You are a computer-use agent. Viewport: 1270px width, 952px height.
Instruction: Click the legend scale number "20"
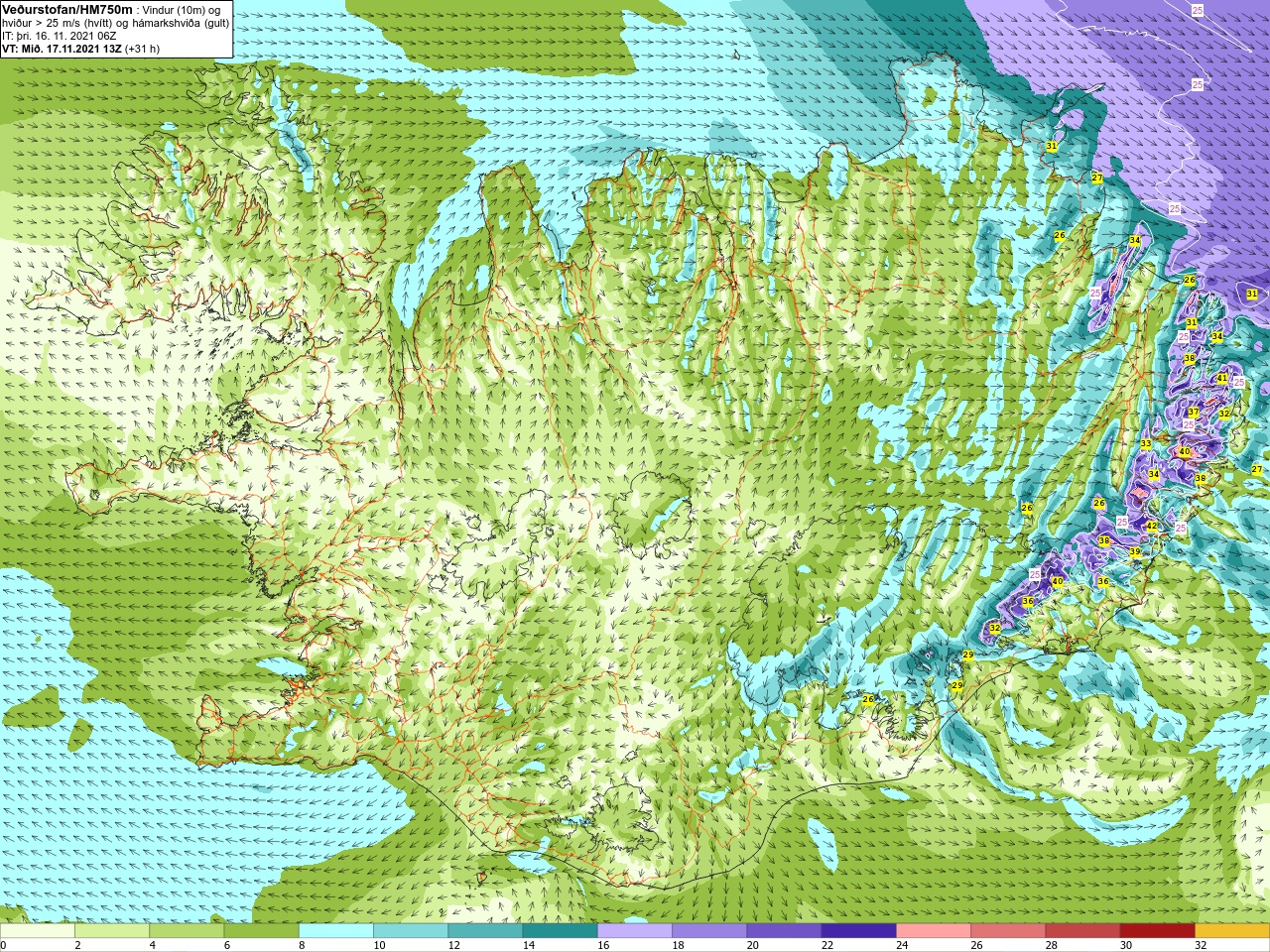(753, 945)
